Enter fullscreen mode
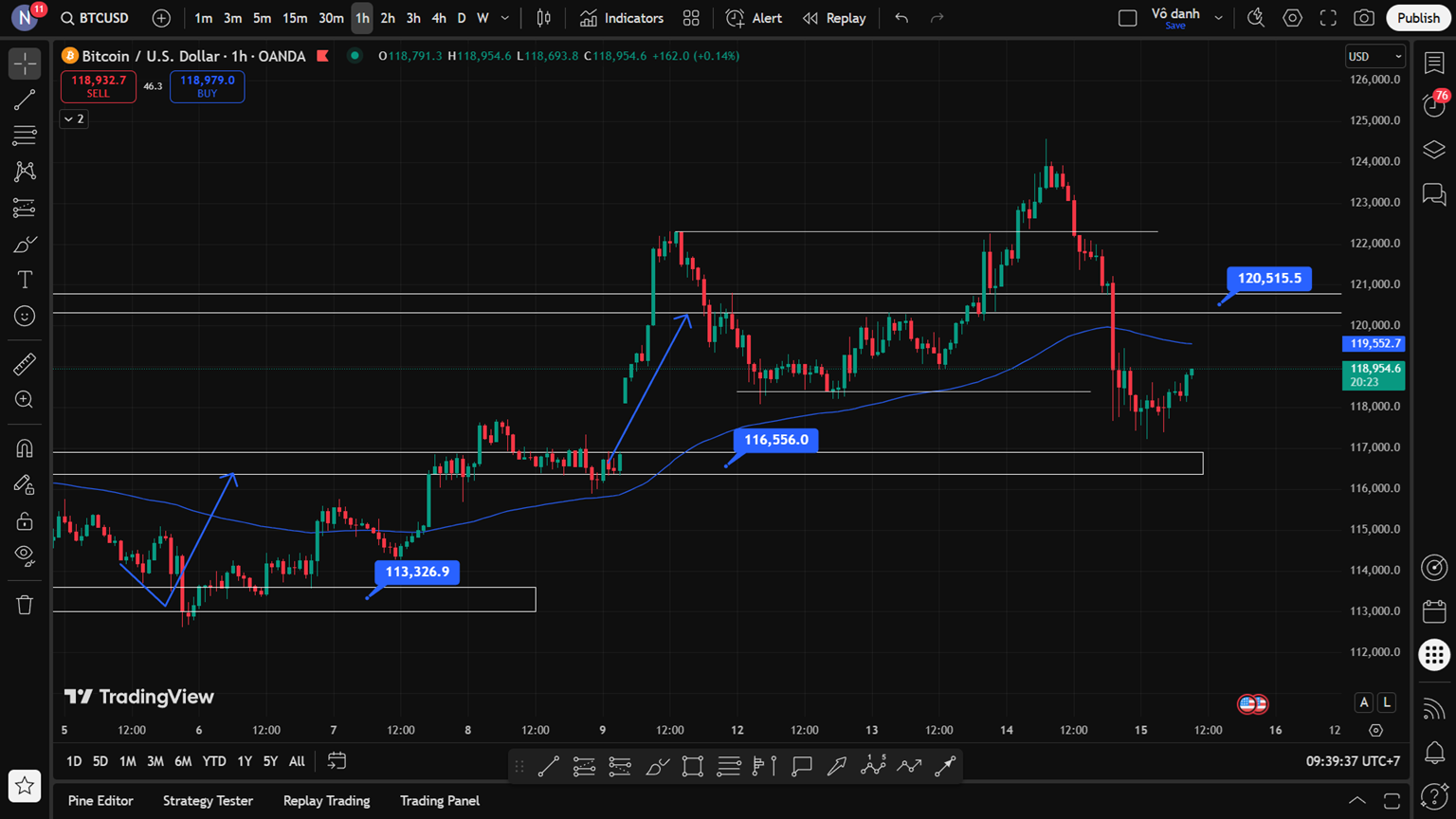This screenshot has width=1456, height=819. pyautogui.click(x=1328, y=18)
